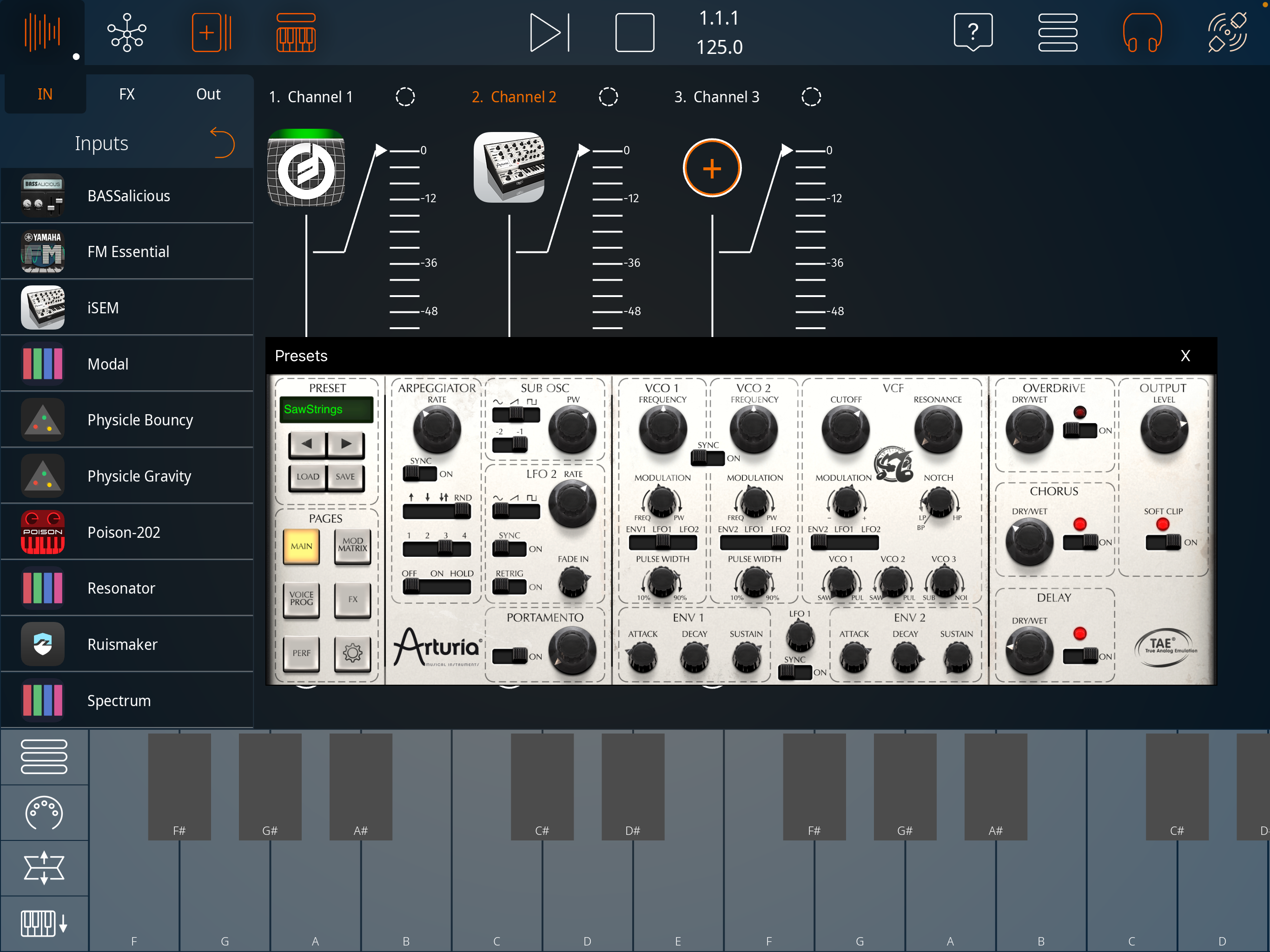The image size is (1270, 952).
Task: Click the undo arrow beside Inputs
Action: point(223,142)
